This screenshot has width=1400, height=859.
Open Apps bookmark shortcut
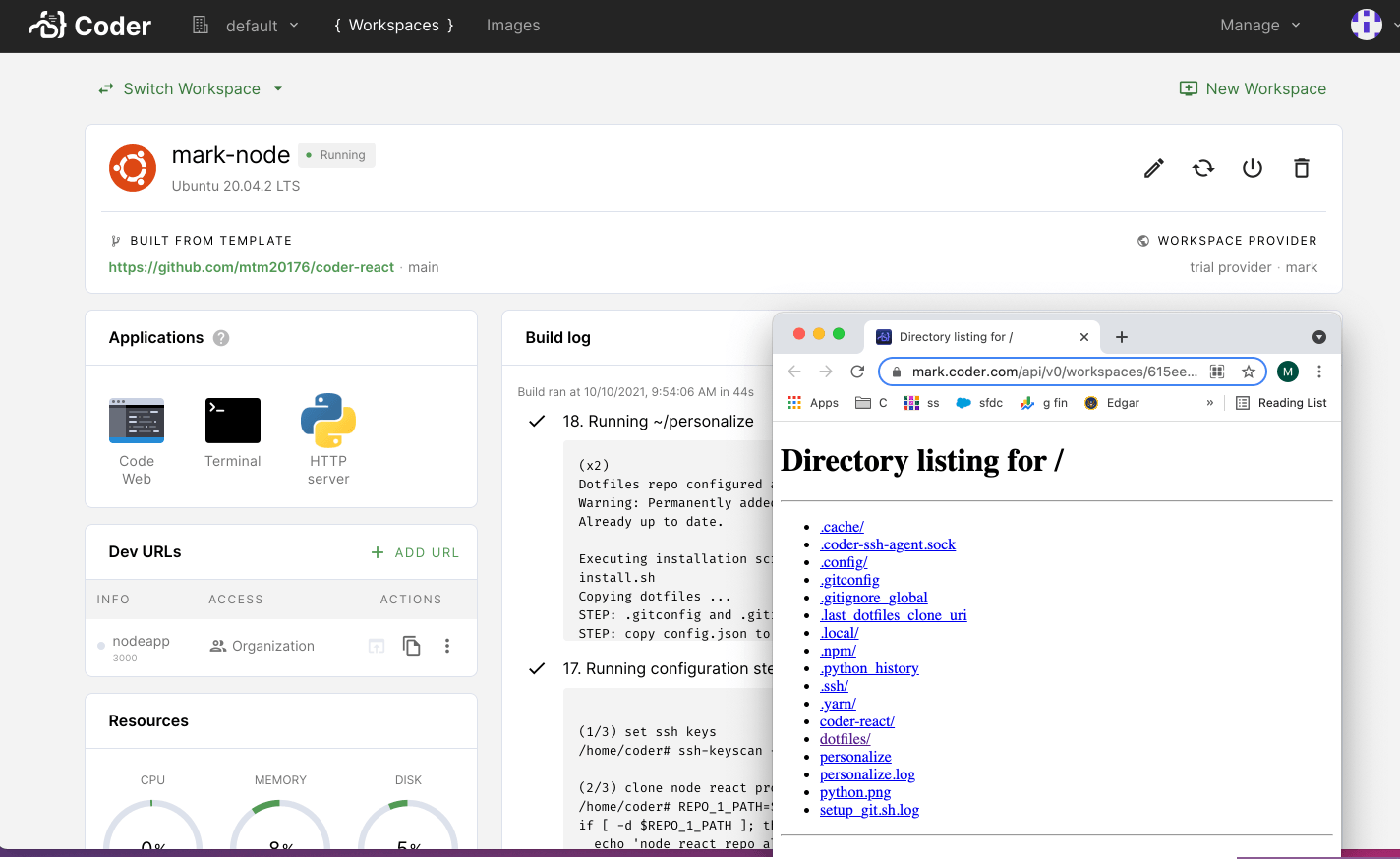(813, 403)
